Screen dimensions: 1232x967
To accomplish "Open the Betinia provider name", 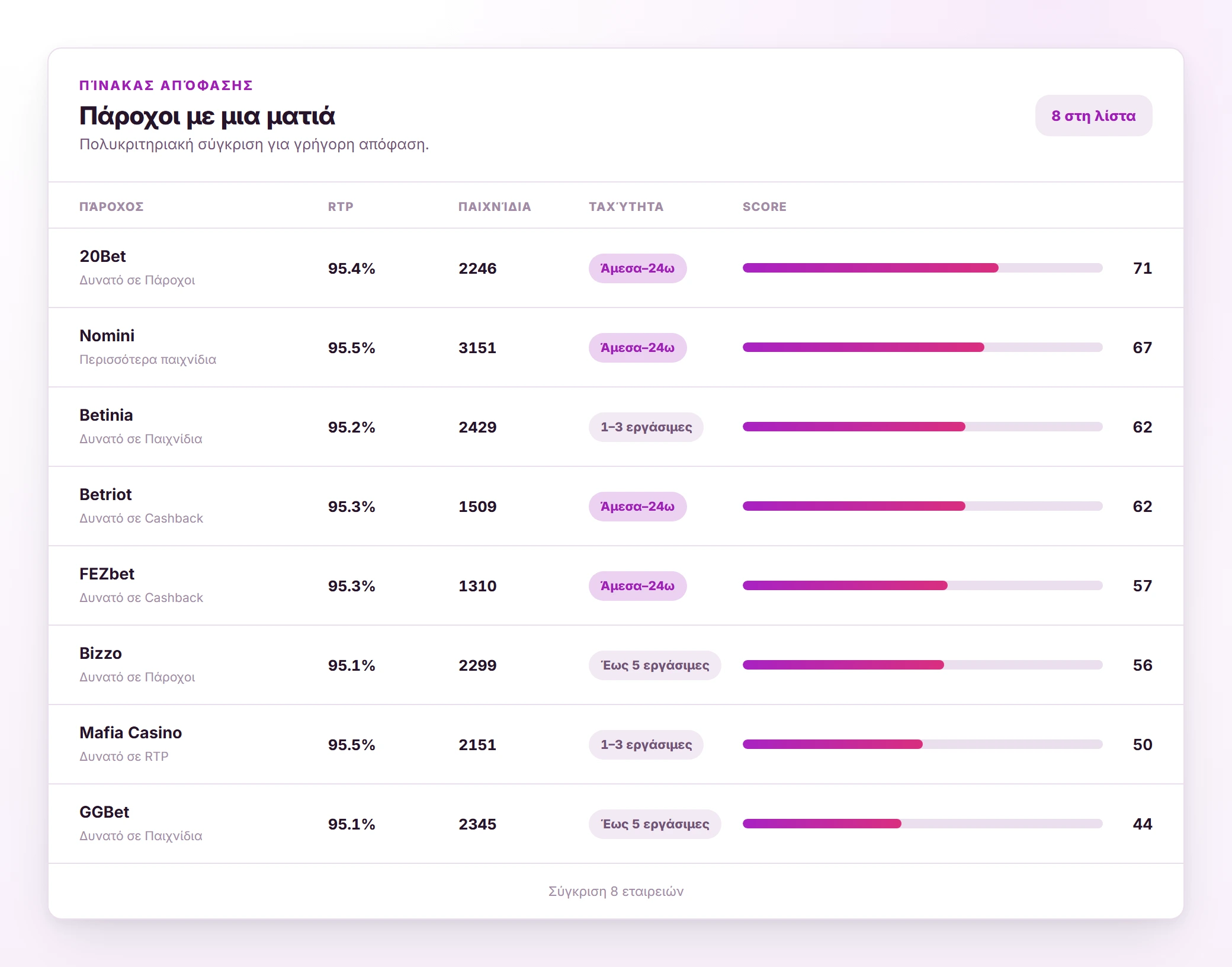I will (x=106, y=415).
